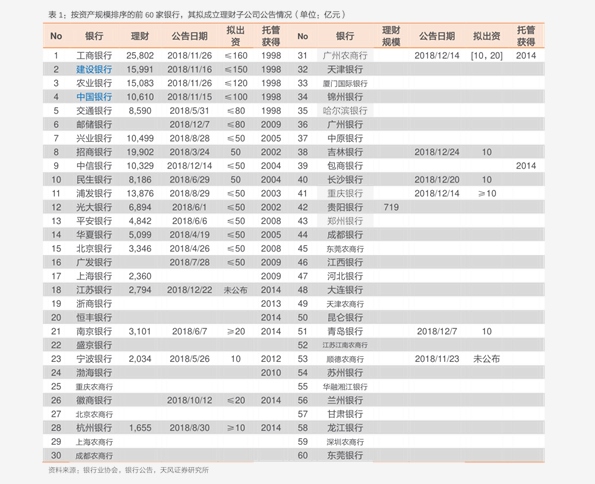Click the 成都农商行 cell
This screenshot has width=595, height=484.
pos(94,456)
